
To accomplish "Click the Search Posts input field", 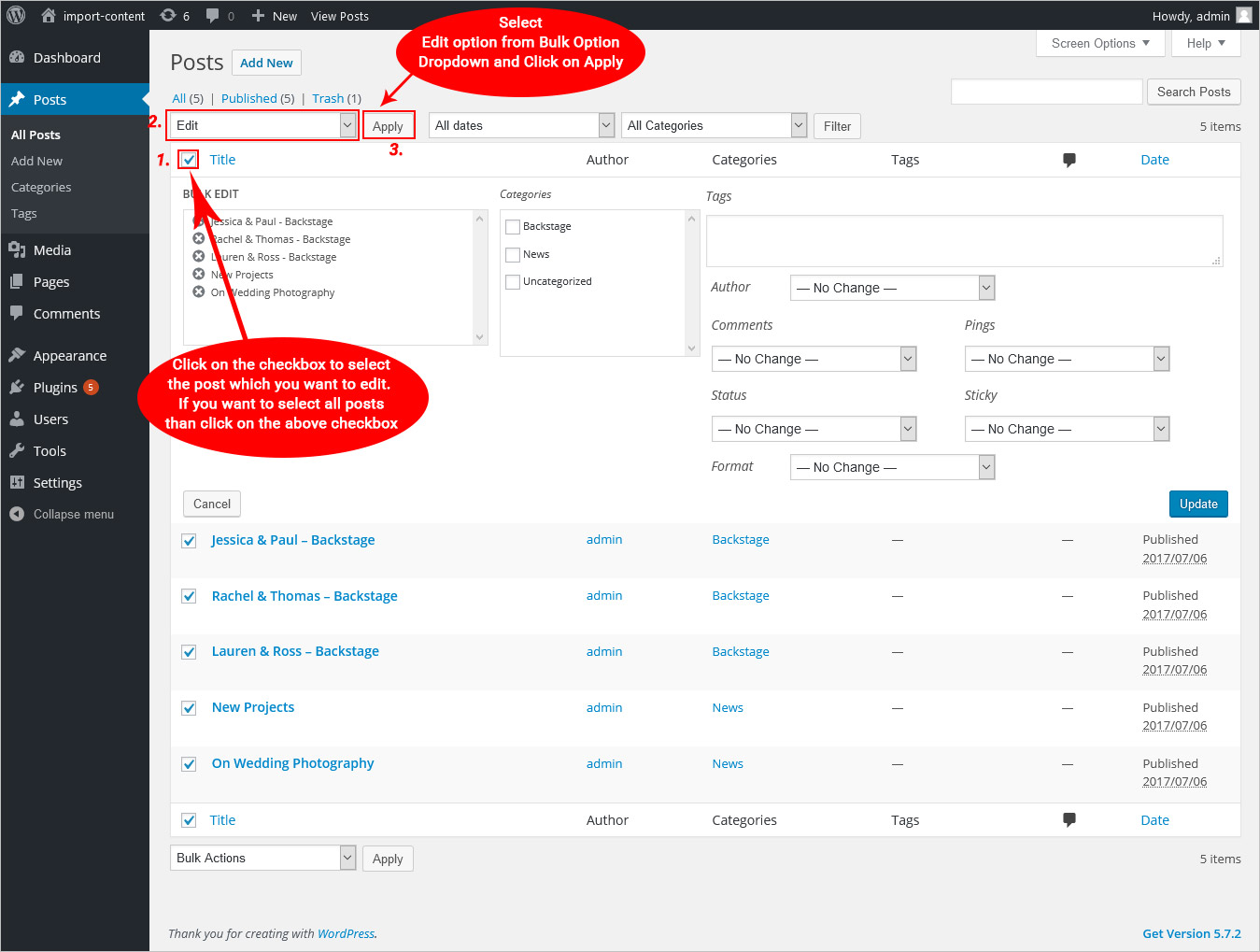I will pos(1046,92).
